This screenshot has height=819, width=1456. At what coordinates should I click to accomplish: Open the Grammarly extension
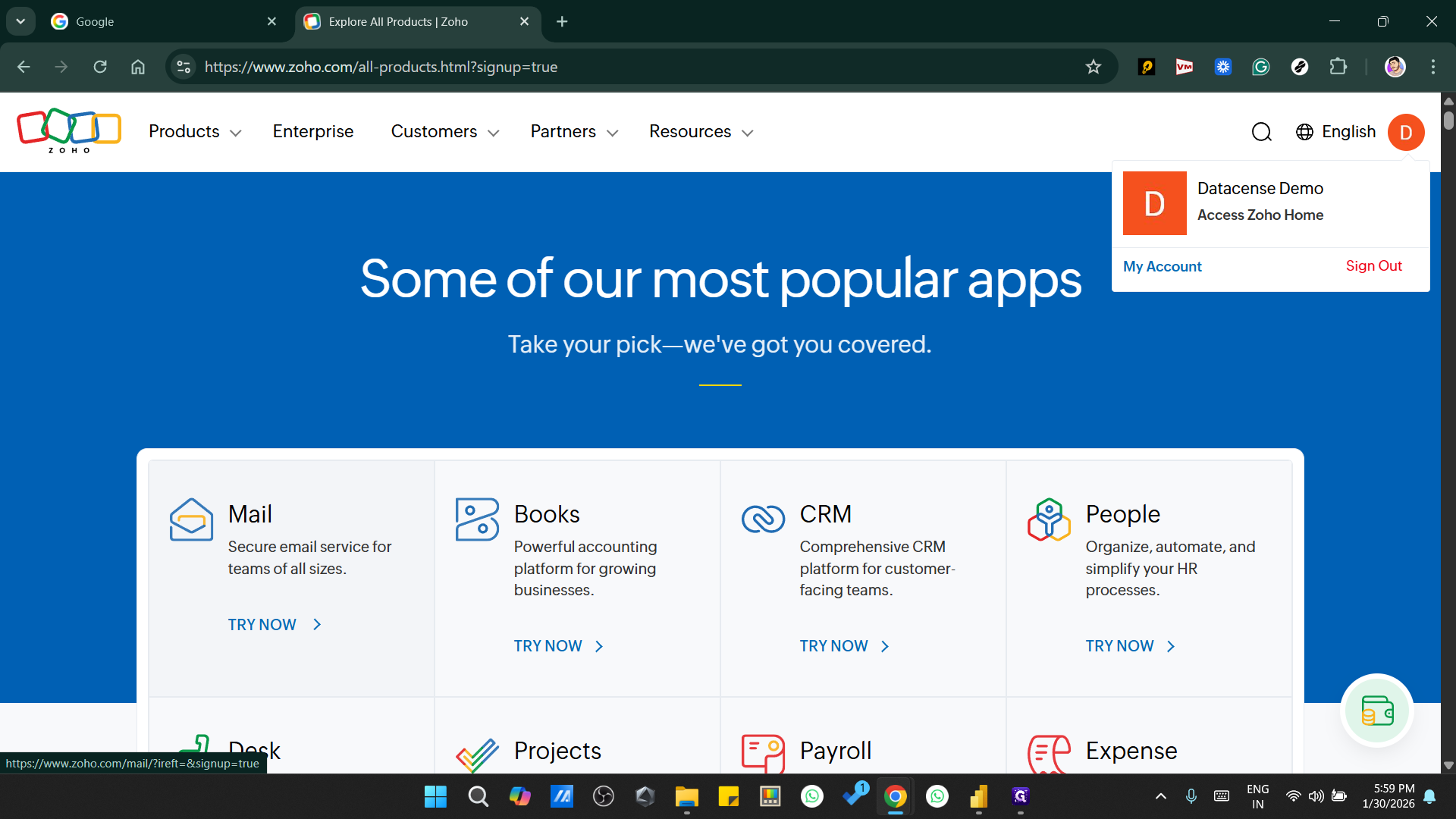point(1261,67)
